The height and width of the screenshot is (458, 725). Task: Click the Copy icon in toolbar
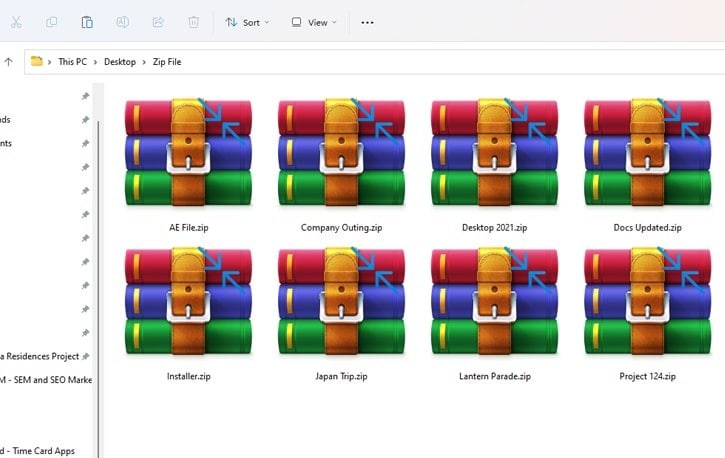tap(51, 22)
